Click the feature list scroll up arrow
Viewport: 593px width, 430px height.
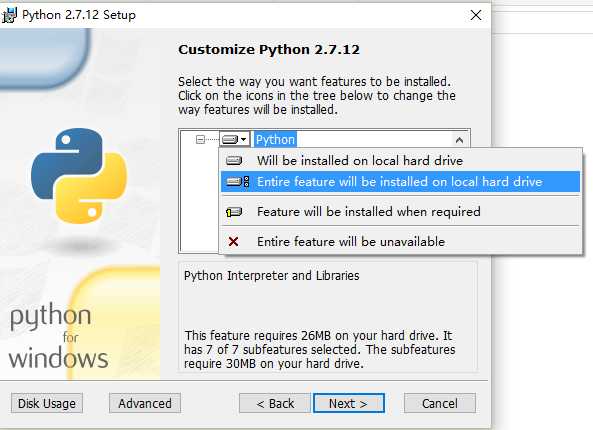click(459, 140)
